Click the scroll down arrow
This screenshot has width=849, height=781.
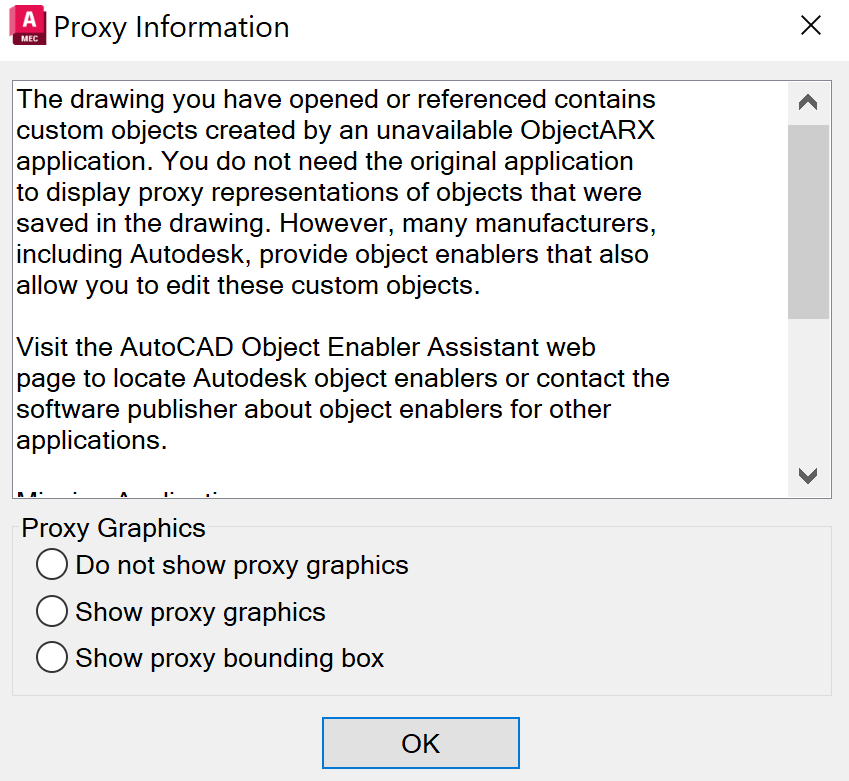tap(809, 476)
